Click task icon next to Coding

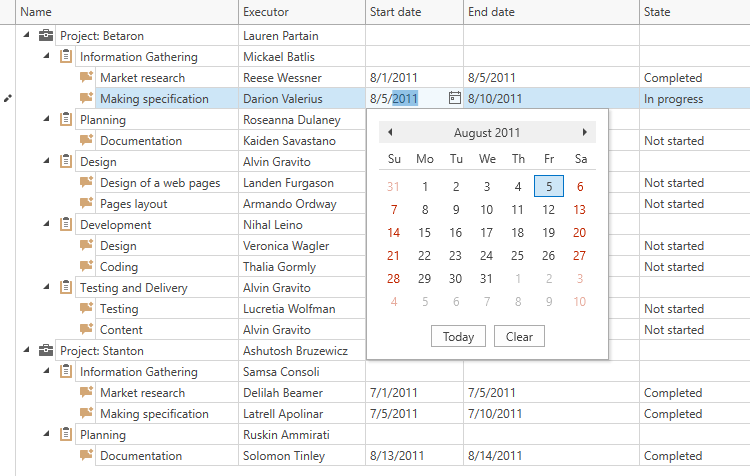click(86, 267)
